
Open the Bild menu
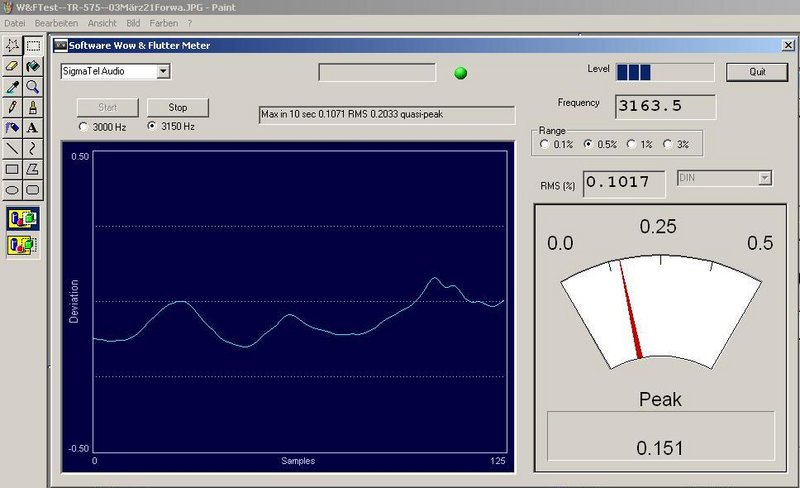point(133,23)
